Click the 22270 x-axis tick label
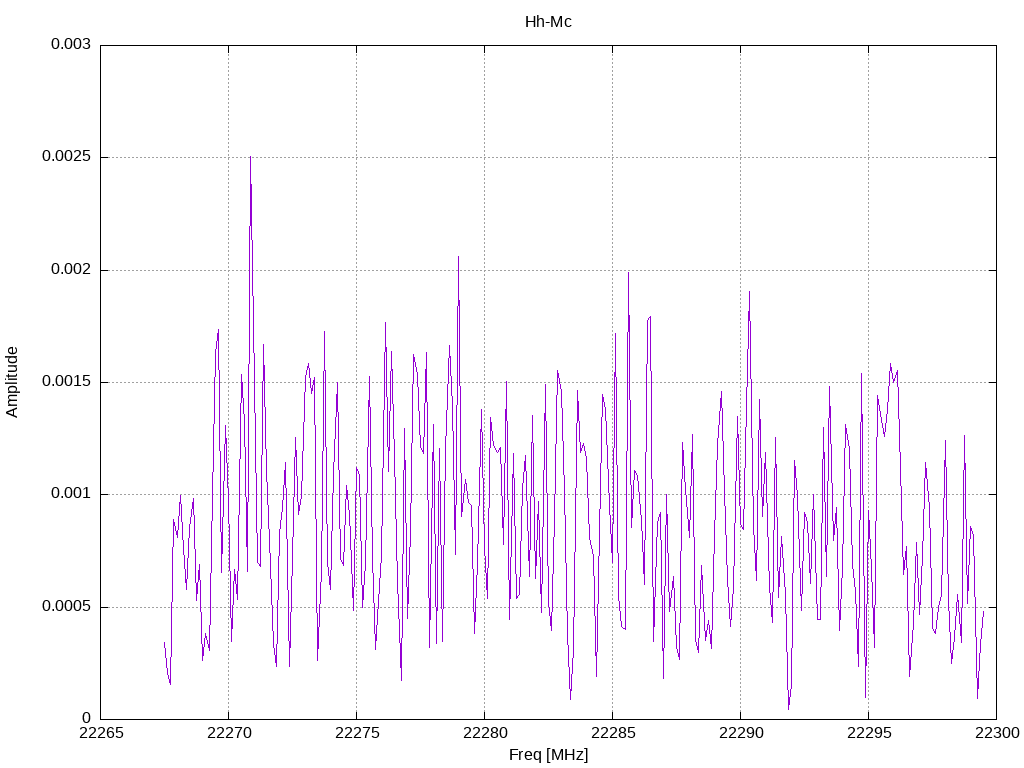 pyautogui.click(x=229, y=733)
